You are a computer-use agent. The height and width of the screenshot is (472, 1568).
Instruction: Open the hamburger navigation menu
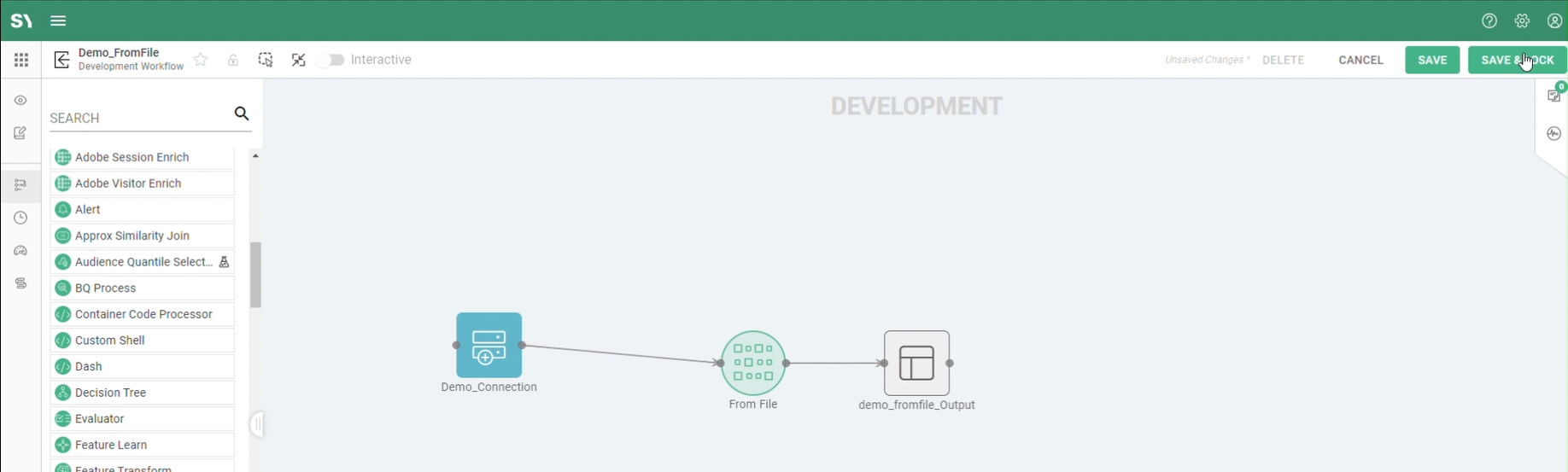tap(58, 20)
